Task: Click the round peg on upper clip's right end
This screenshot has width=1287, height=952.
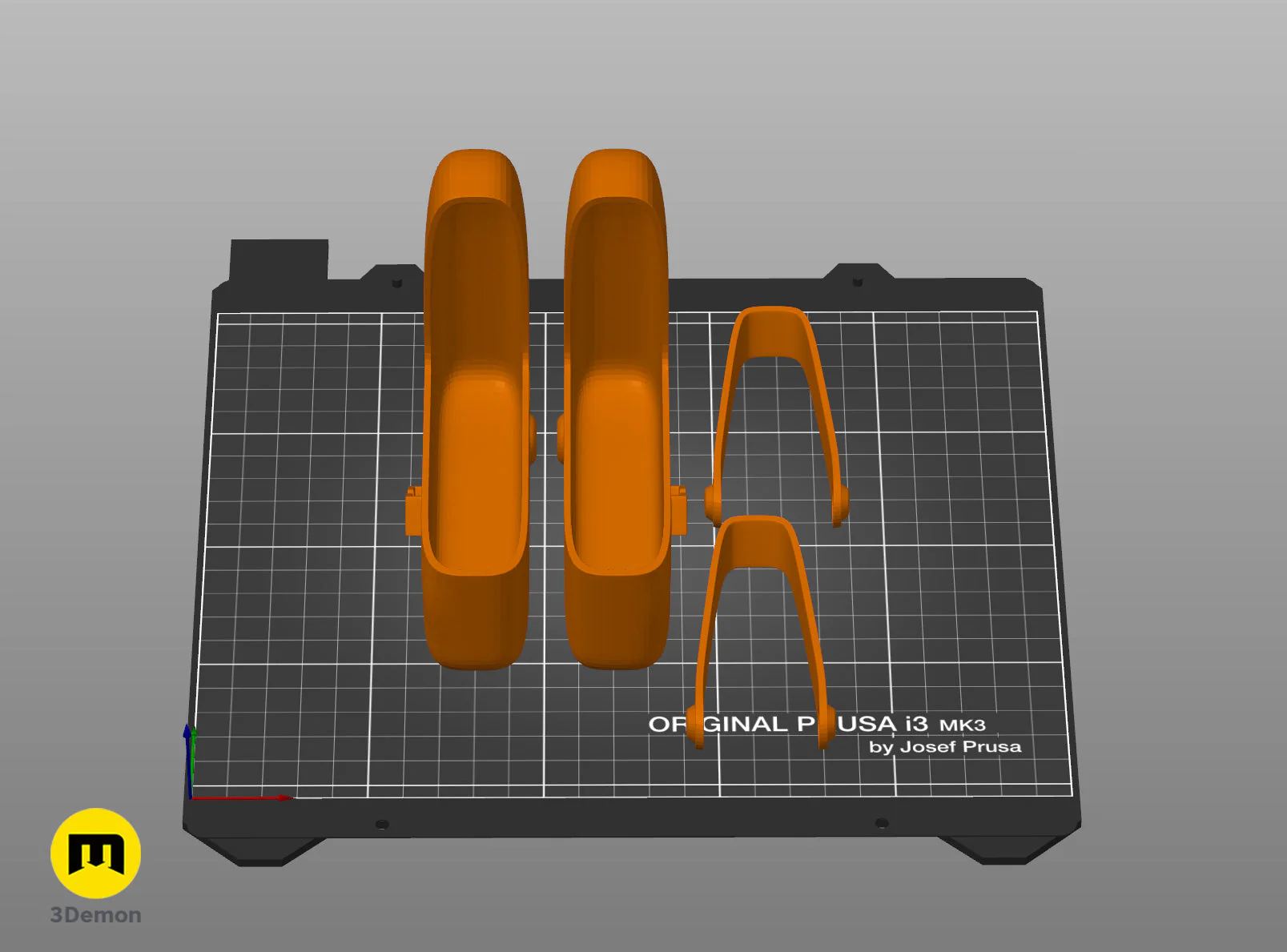Action: click(x=840, y=505)
